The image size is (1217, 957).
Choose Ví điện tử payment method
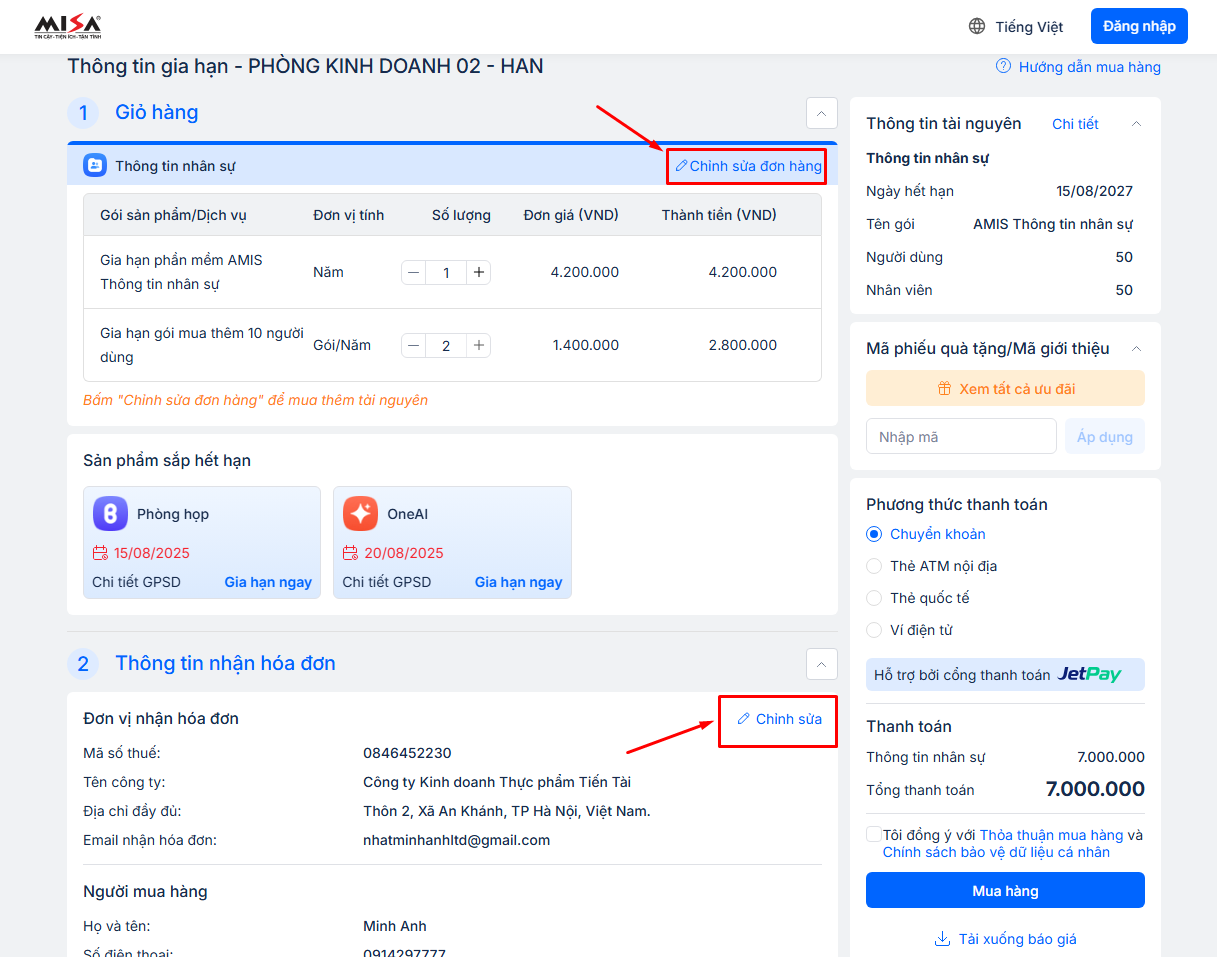click(874, 630)
